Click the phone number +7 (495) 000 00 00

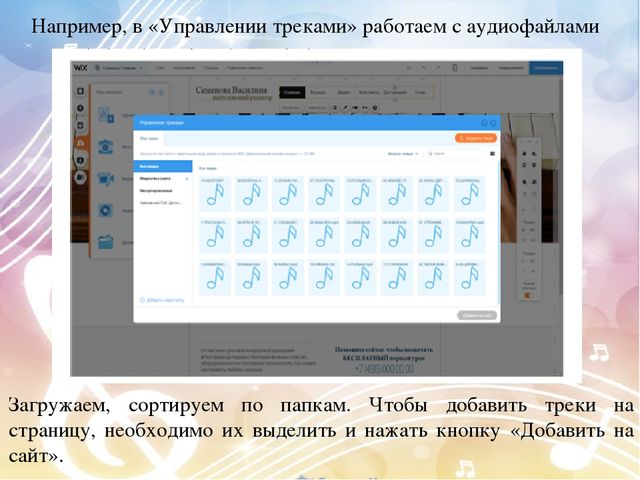click(x=384, y=369)
